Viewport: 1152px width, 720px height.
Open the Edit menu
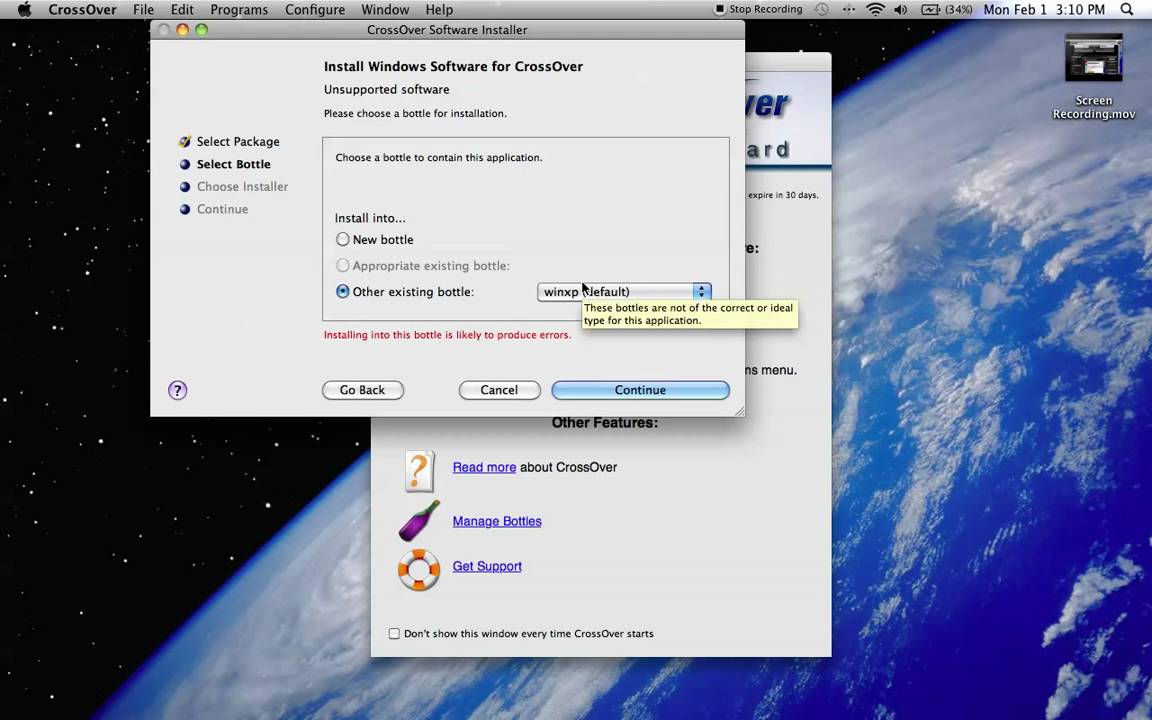tap(181, 10)
